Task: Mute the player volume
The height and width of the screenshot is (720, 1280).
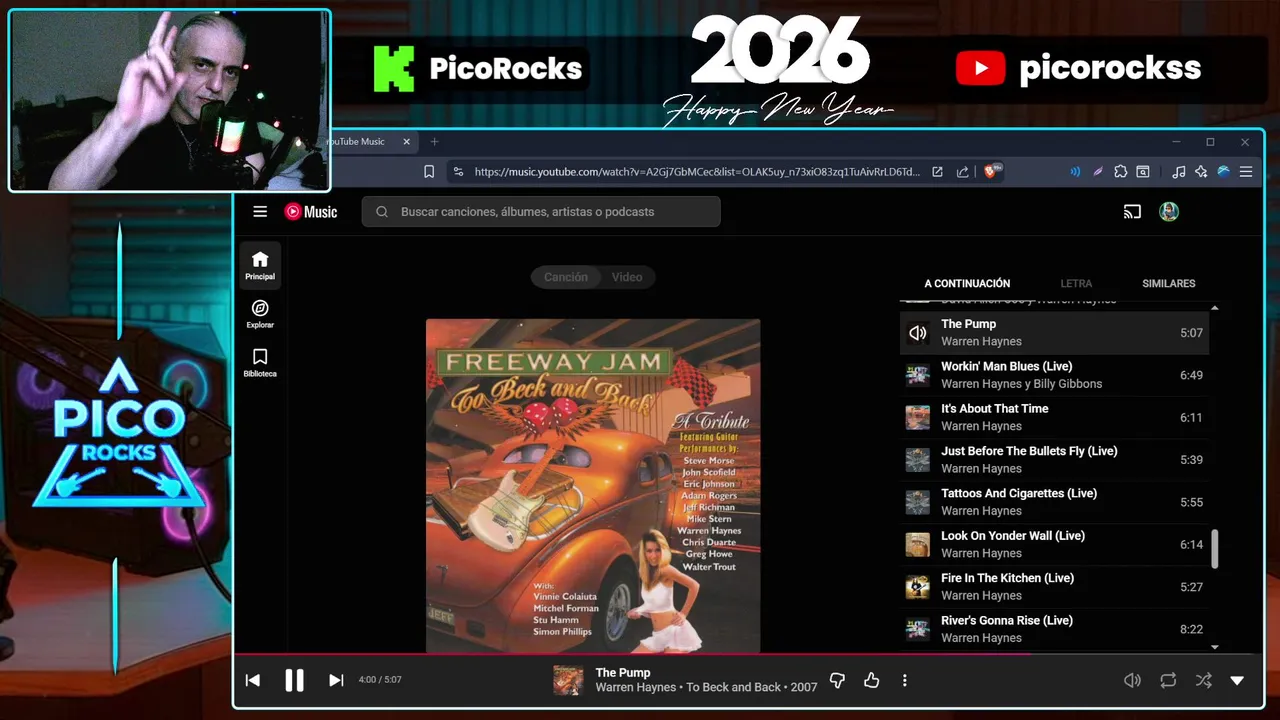Action: point(1132,680)
